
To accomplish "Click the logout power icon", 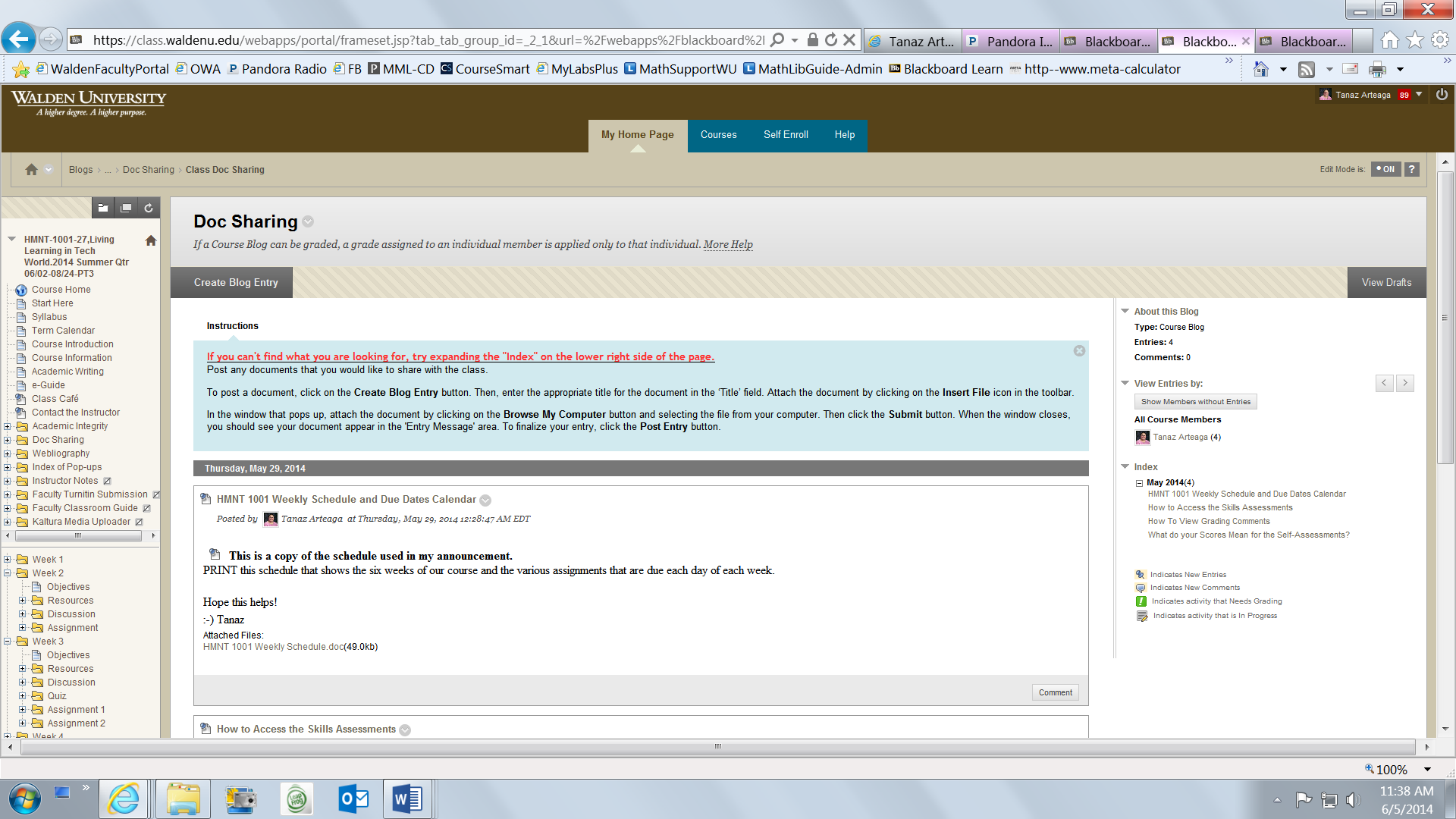I will click(x=1442, y=95).
